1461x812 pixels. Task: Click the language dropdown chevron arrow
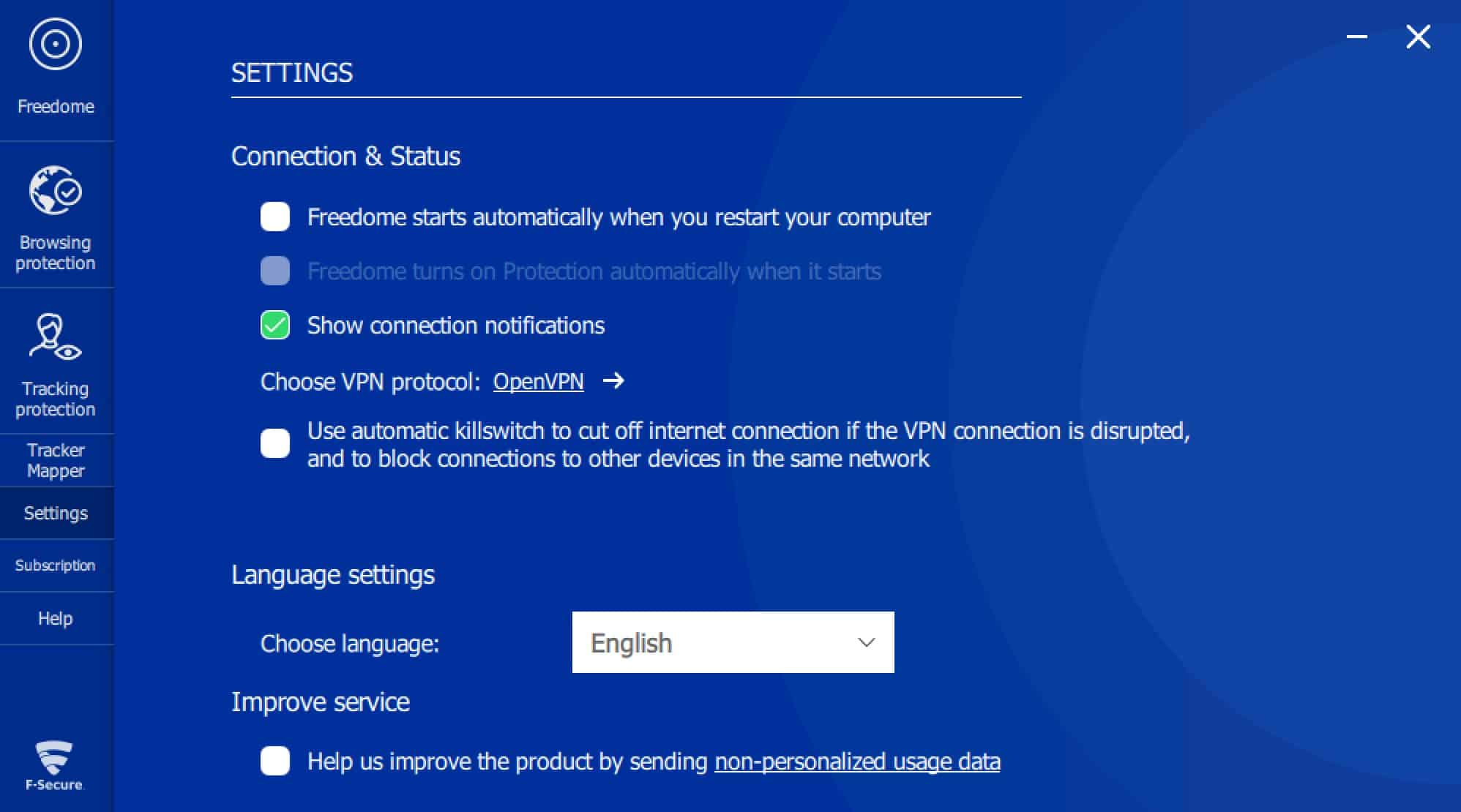click(x=867, y=642)
